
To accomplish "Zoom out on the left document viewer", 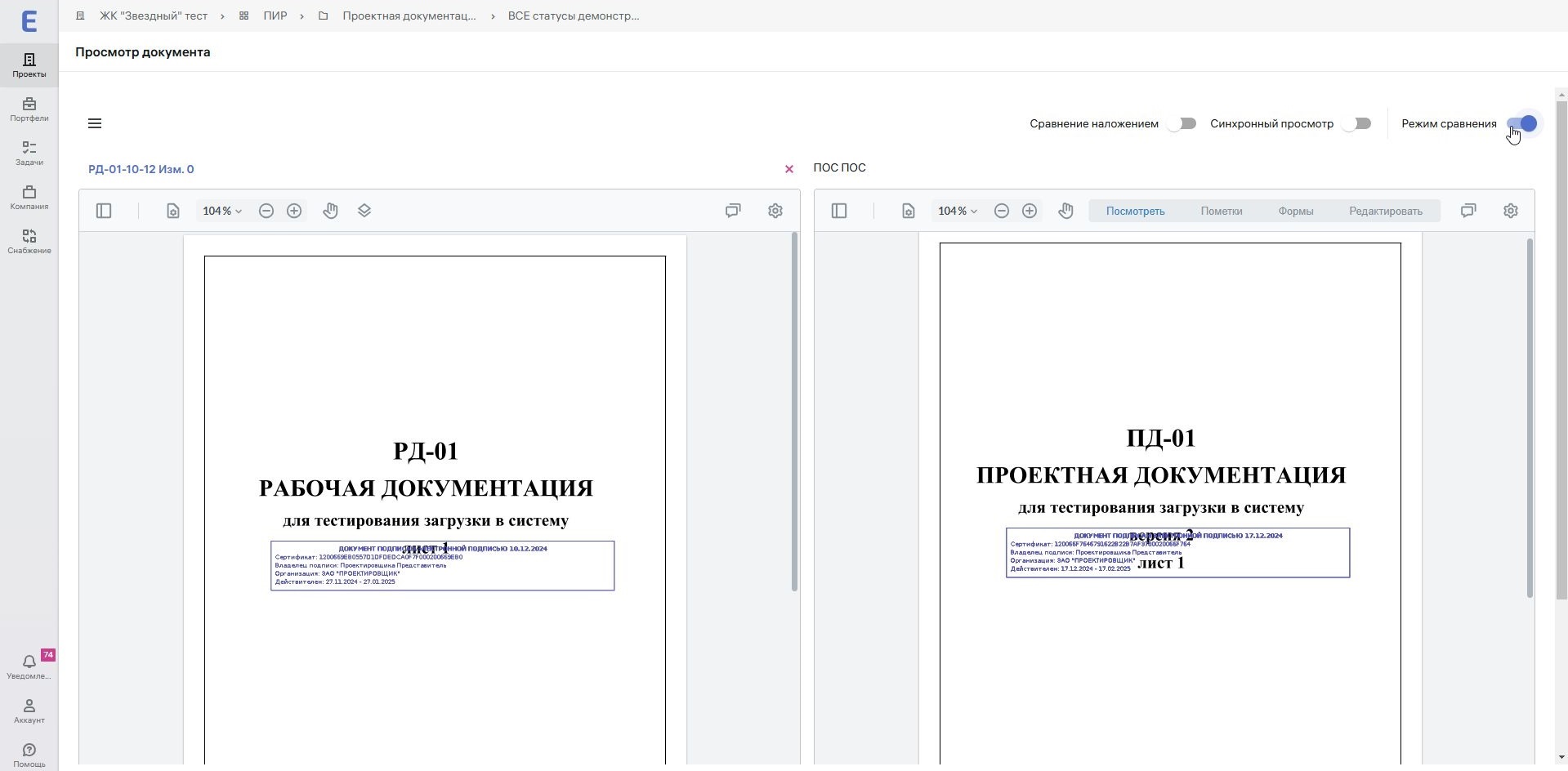I will tap(266, 211).
